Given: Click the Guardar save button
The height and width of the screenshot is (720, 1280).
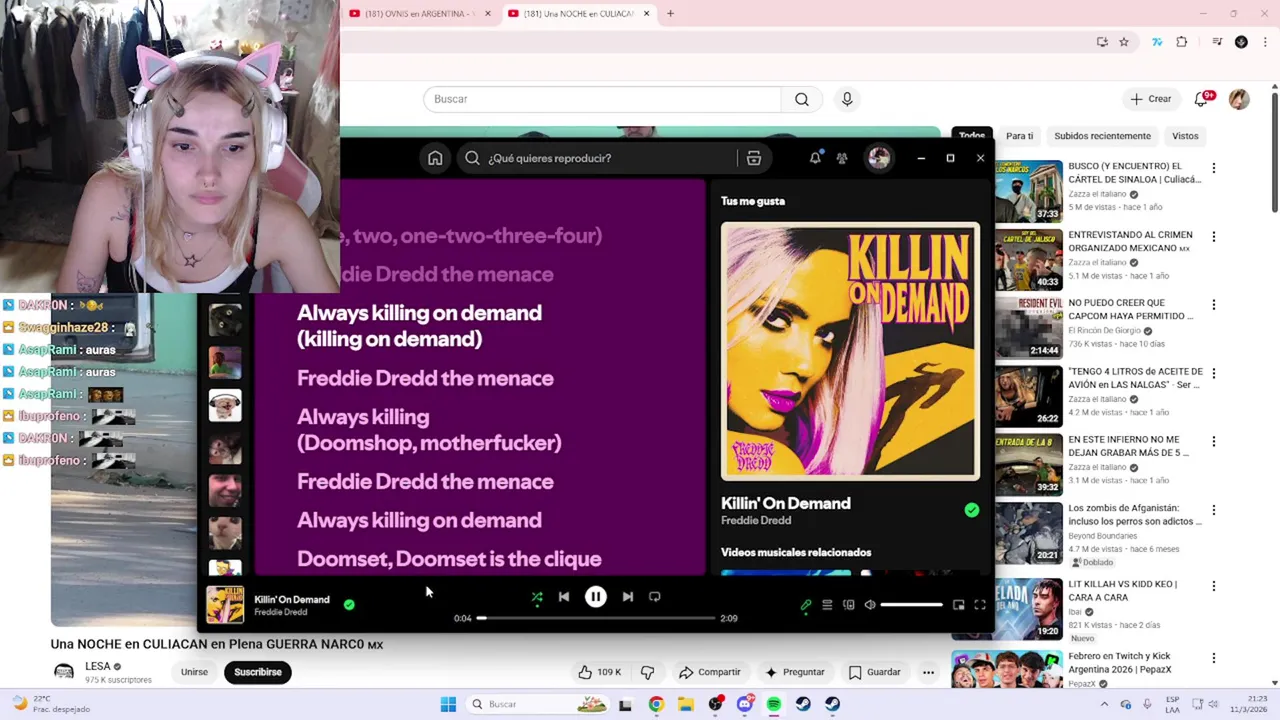Looking at the screenshot, I should [874, 672].
